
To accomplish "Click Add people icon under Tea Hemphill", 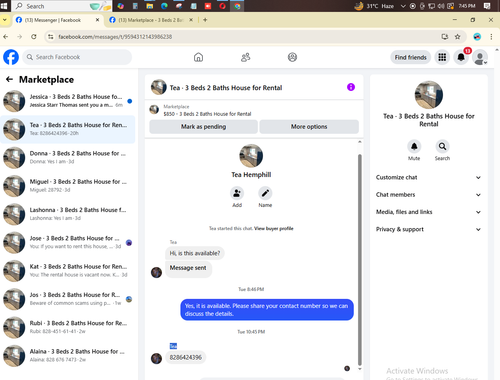I will point(237,193).
